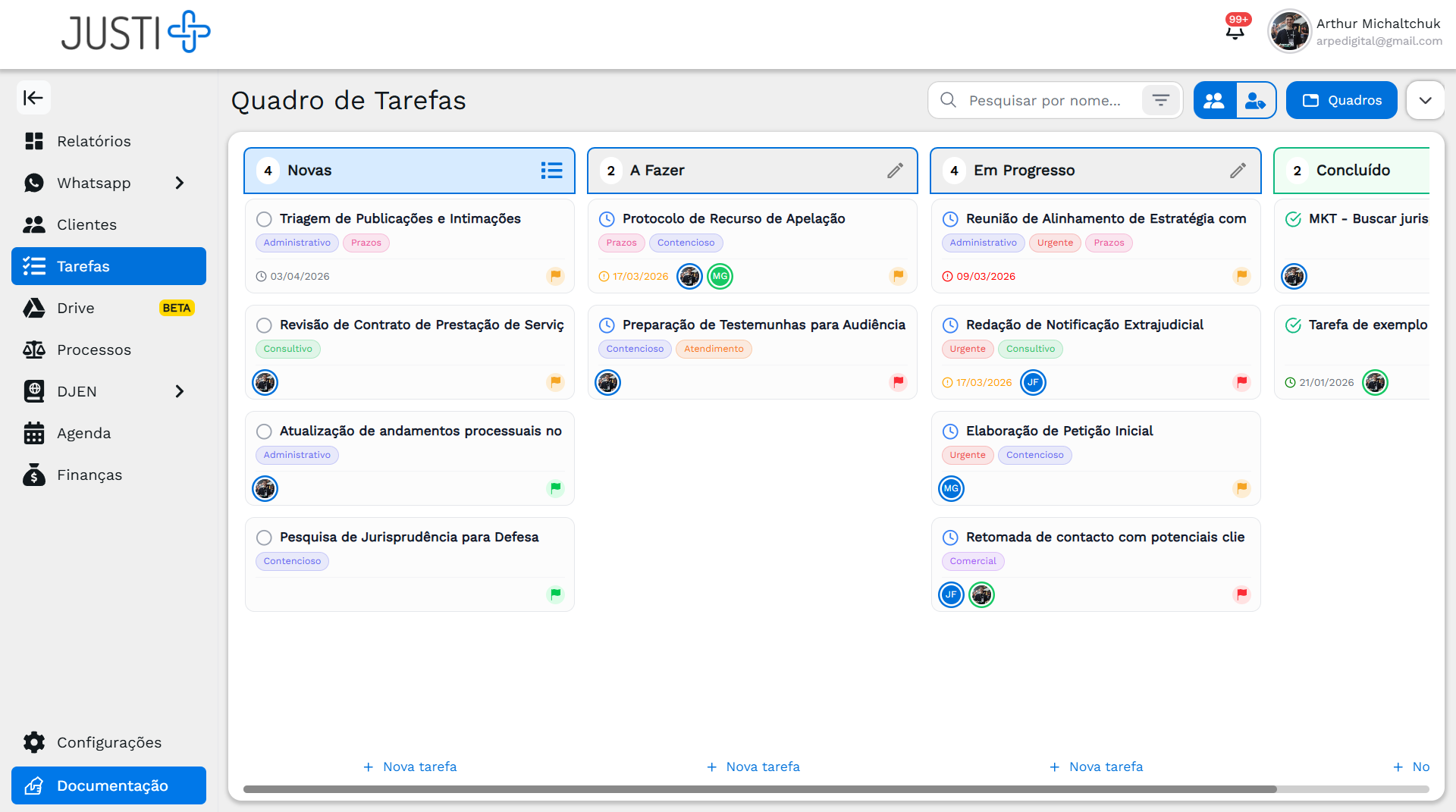Check off Triagem de Publicações e Intimações

click(264, 219)
